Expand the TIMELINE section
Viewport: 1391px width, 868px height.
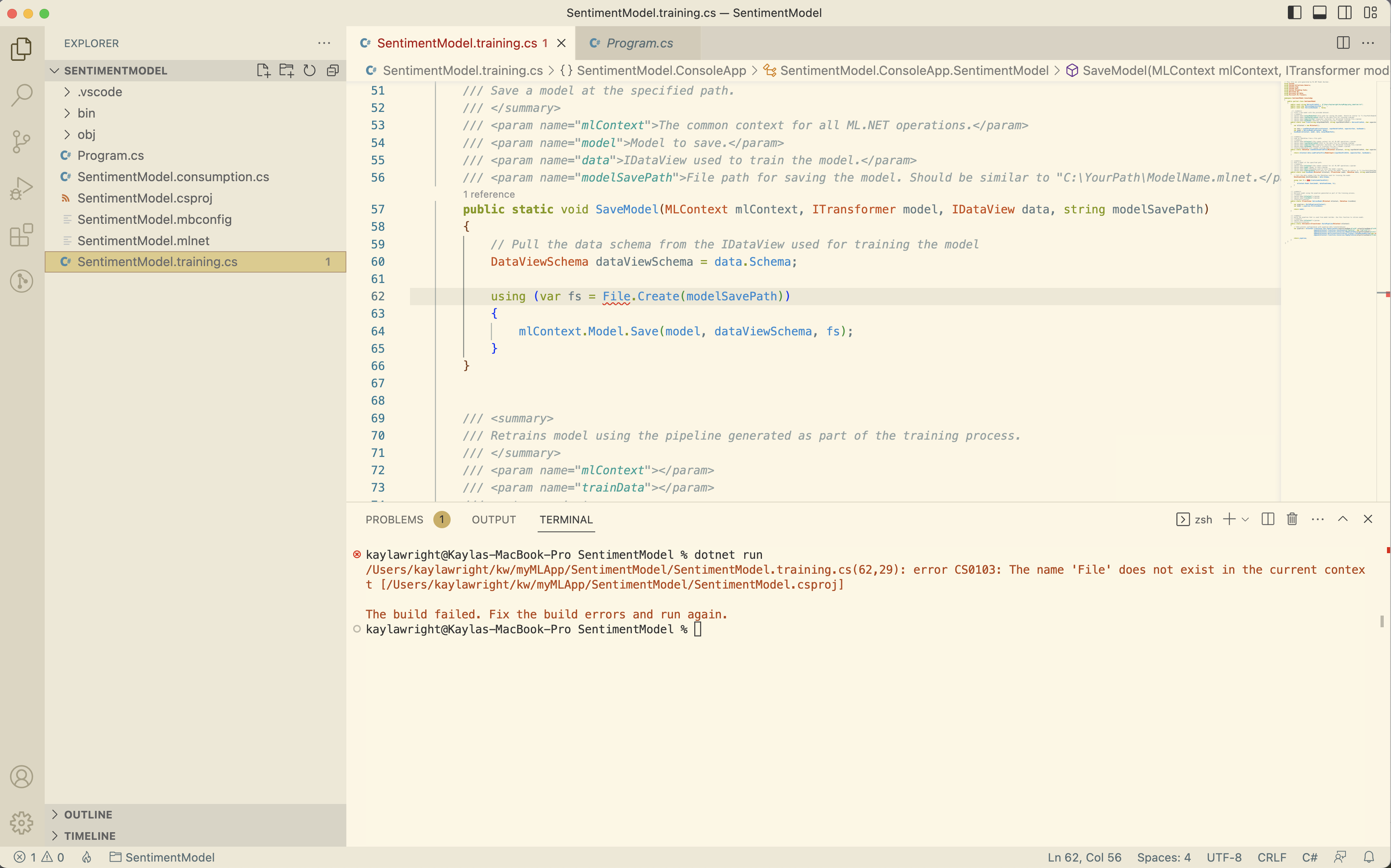coord(195,836)
